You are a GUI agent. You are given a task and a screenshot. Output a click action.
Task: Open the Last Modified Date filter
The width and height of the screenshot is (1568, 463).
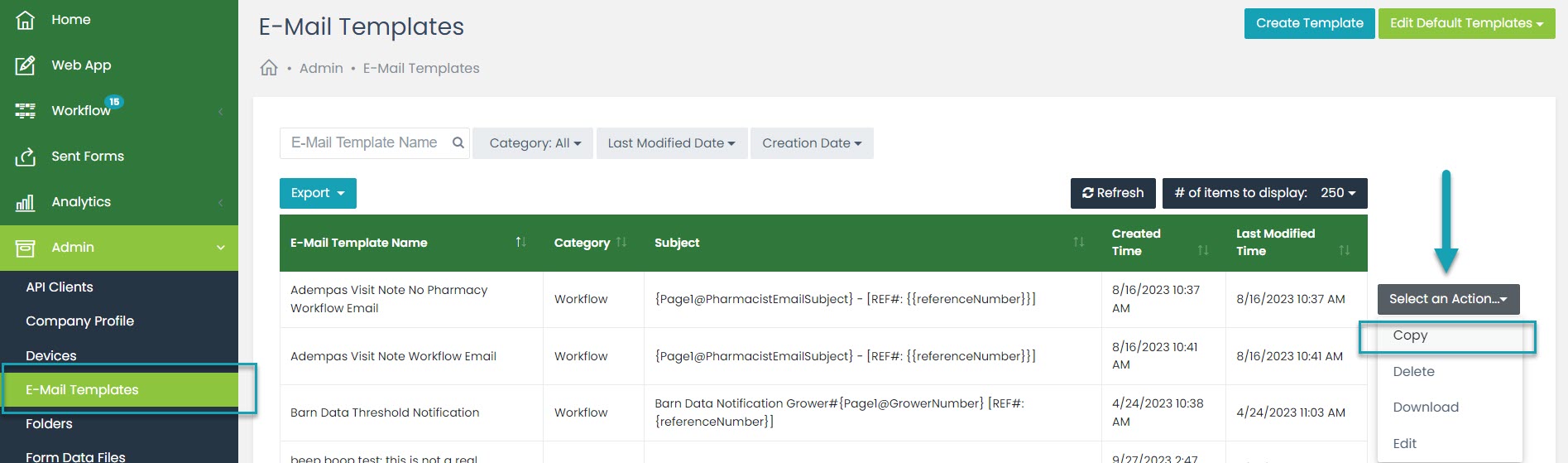point(671,143)
